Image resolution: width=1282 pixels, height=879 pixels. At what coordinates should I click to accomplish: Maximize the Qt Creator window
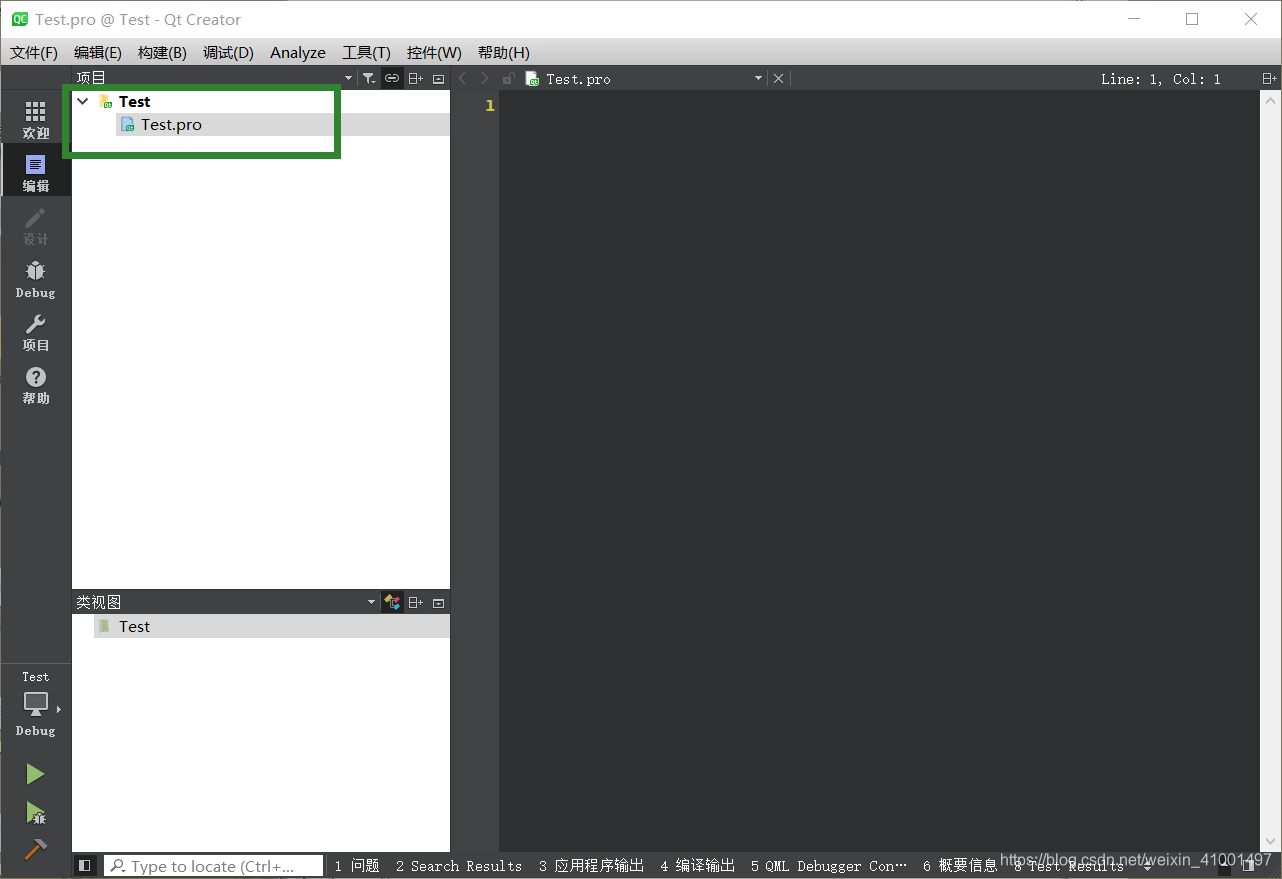point(1192,19)
